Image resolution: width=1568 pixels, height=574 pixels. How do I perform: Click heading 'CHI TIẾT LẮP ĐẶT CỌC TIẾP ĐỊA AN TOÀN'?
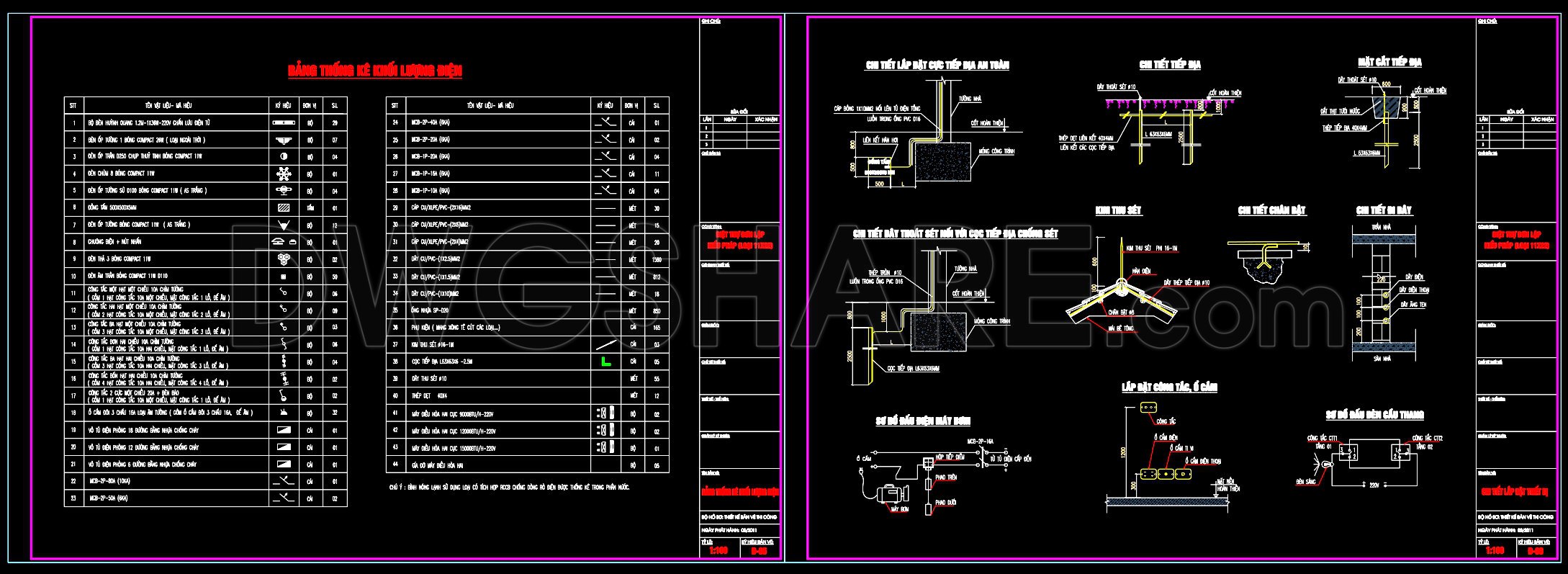click(x=937, y=66)
